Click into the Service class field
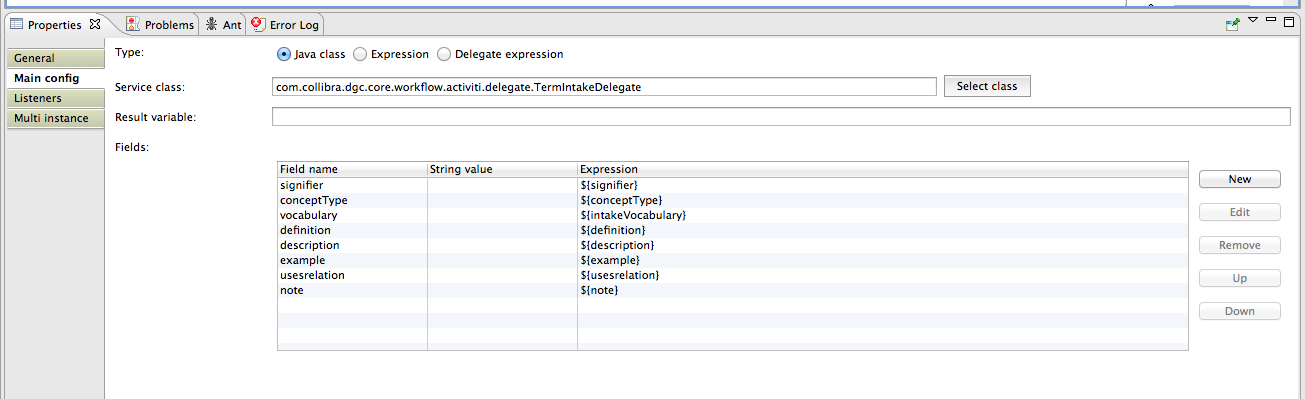 [604, 87]
